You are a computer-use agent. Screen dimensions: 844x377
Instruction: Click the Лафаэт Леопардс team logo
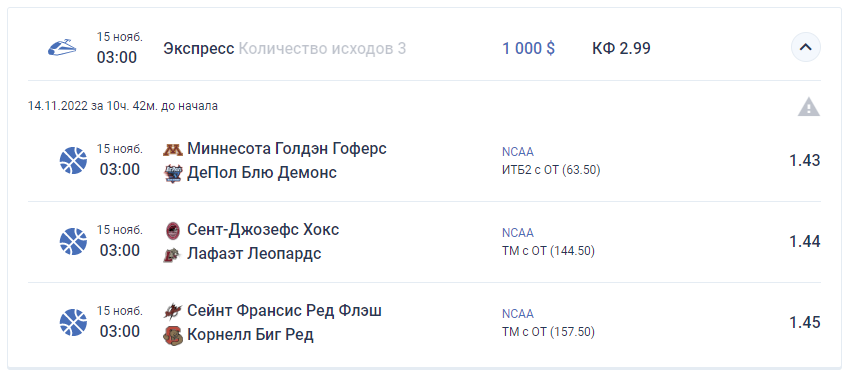172,254
